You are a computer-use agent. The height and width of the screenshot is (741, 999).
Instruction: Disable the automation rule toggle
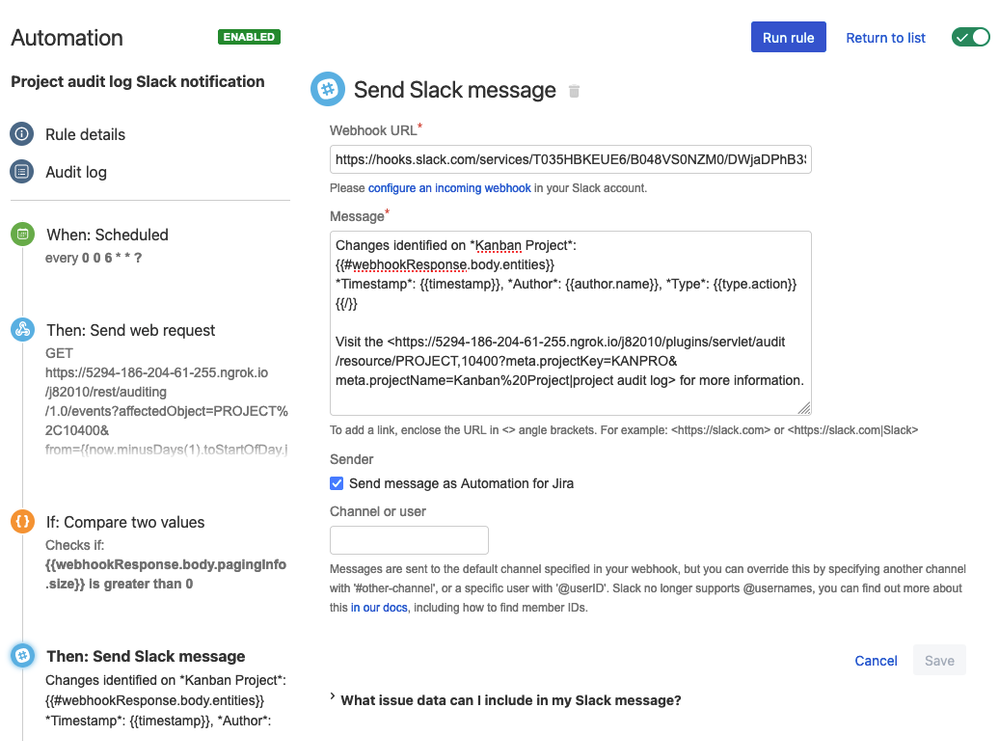(969, 36)
